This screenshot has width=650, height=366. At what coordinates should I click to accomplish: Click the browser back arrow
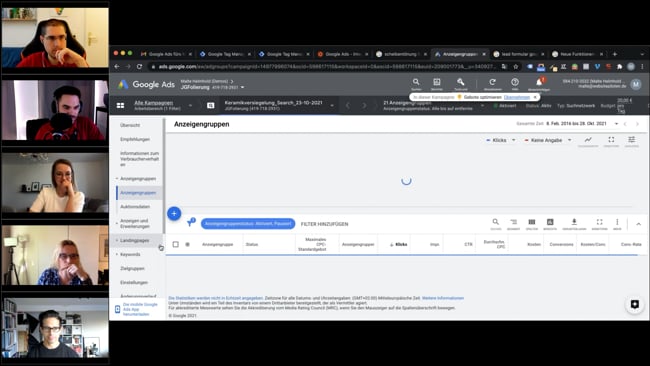(117, 67)
